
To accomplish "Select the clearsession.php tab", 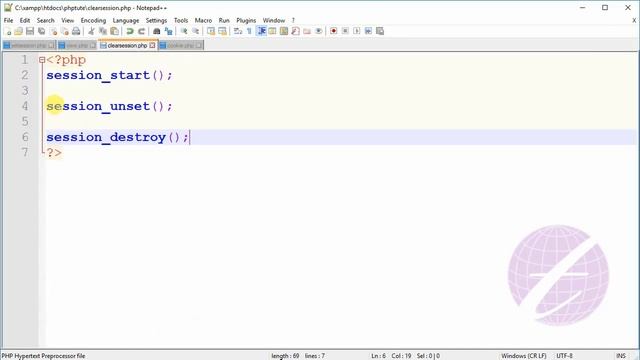I will 127,45.
